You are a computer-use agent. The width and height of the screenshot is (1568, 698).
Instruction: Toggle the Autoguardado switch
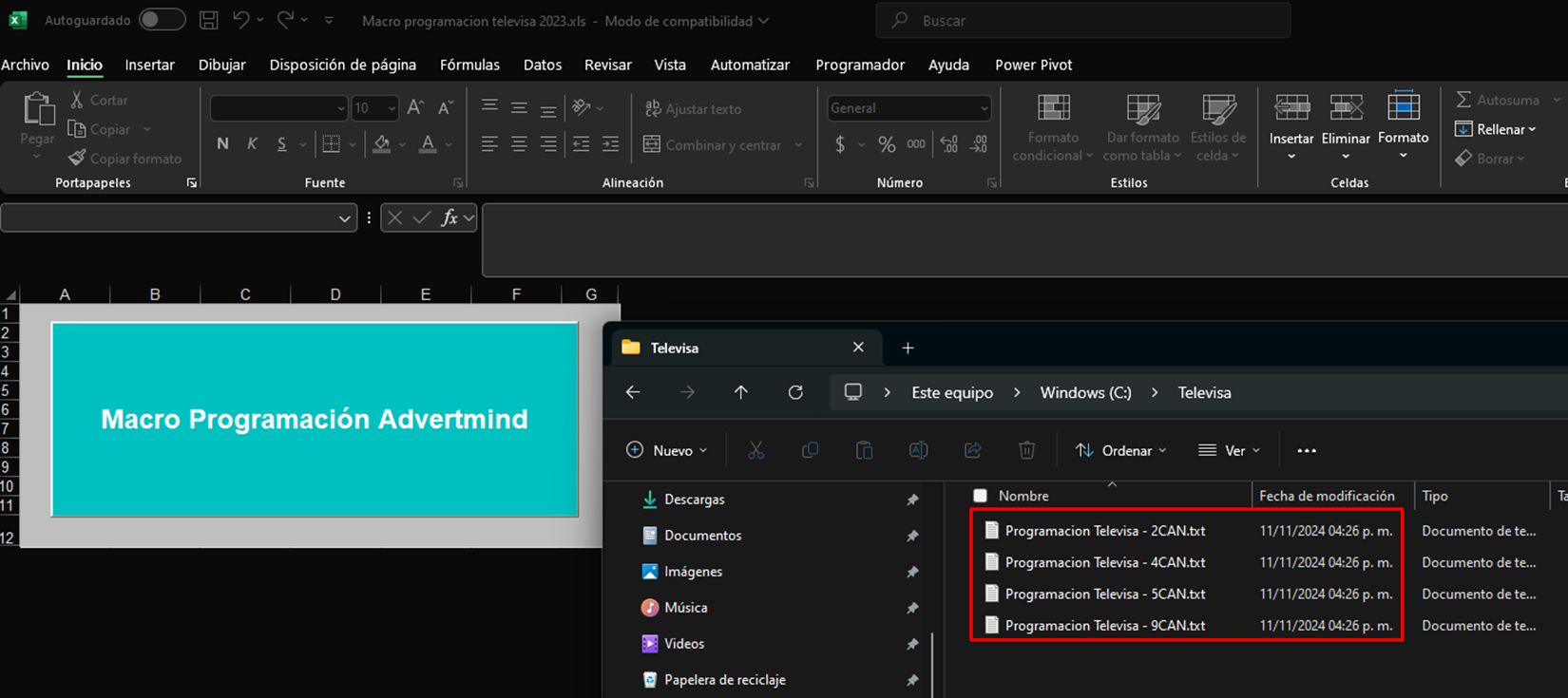[x=162, y=20]
